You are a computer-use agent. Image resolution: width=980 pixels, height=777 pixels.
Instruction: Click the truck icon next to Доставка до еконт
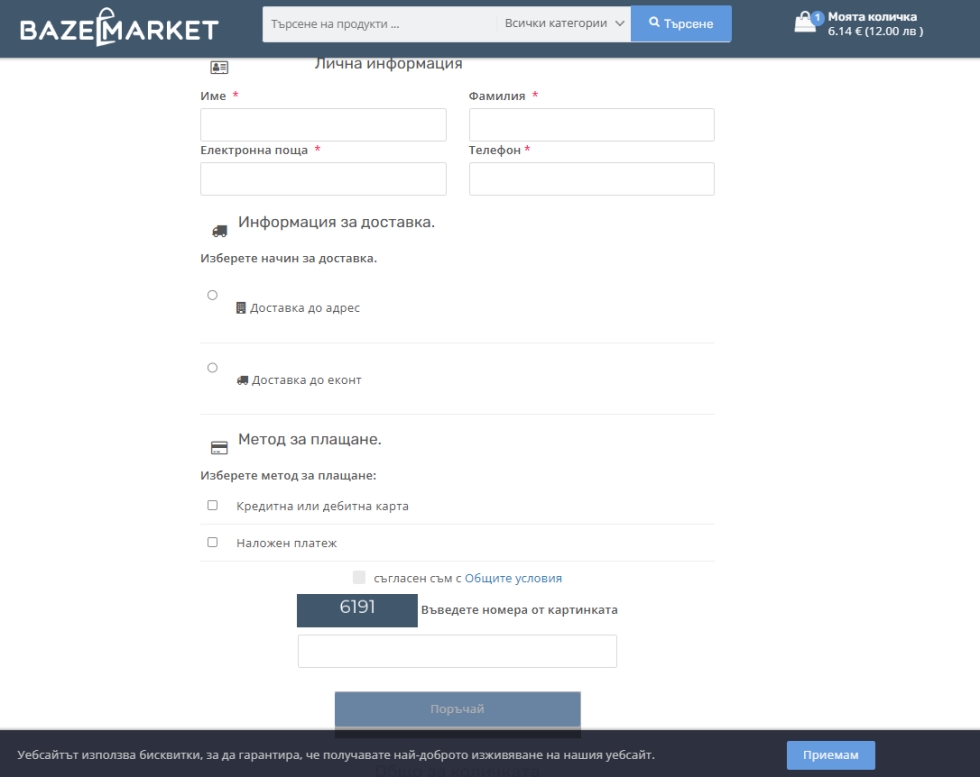pyautogui.click(x=242, y=380)
